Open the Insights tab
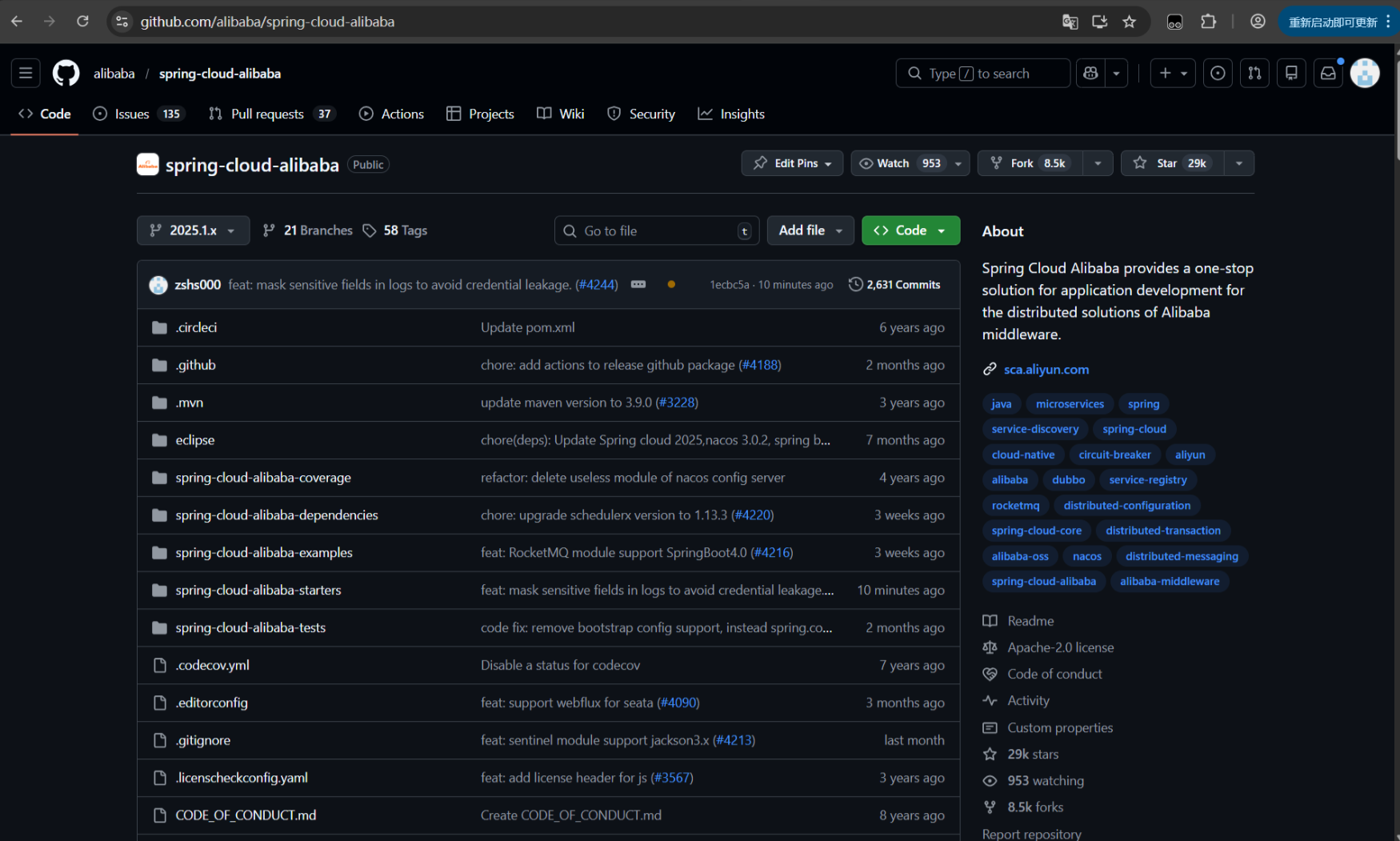This screenshot has width=1400, height=841. click(731, 114)
